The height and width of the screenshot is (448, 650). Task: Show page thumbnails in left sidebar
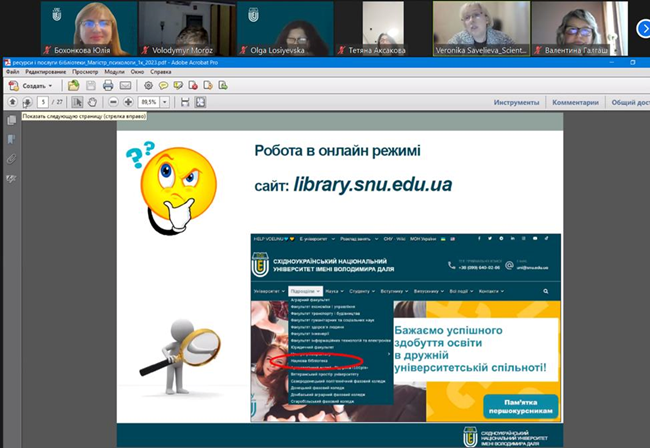pos(11,121)
